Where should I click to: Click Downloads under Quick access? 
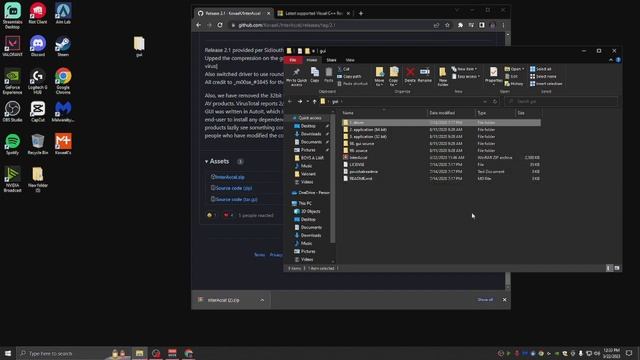[x=311, y=134]
